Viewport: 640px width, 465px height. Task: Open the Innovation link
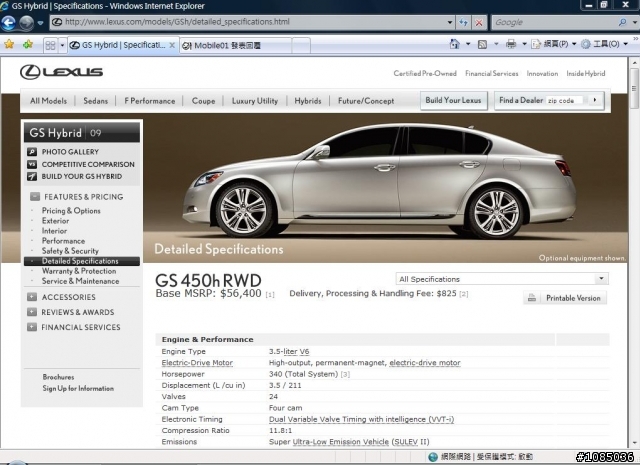pyautogui.click(x=542, y=73)
